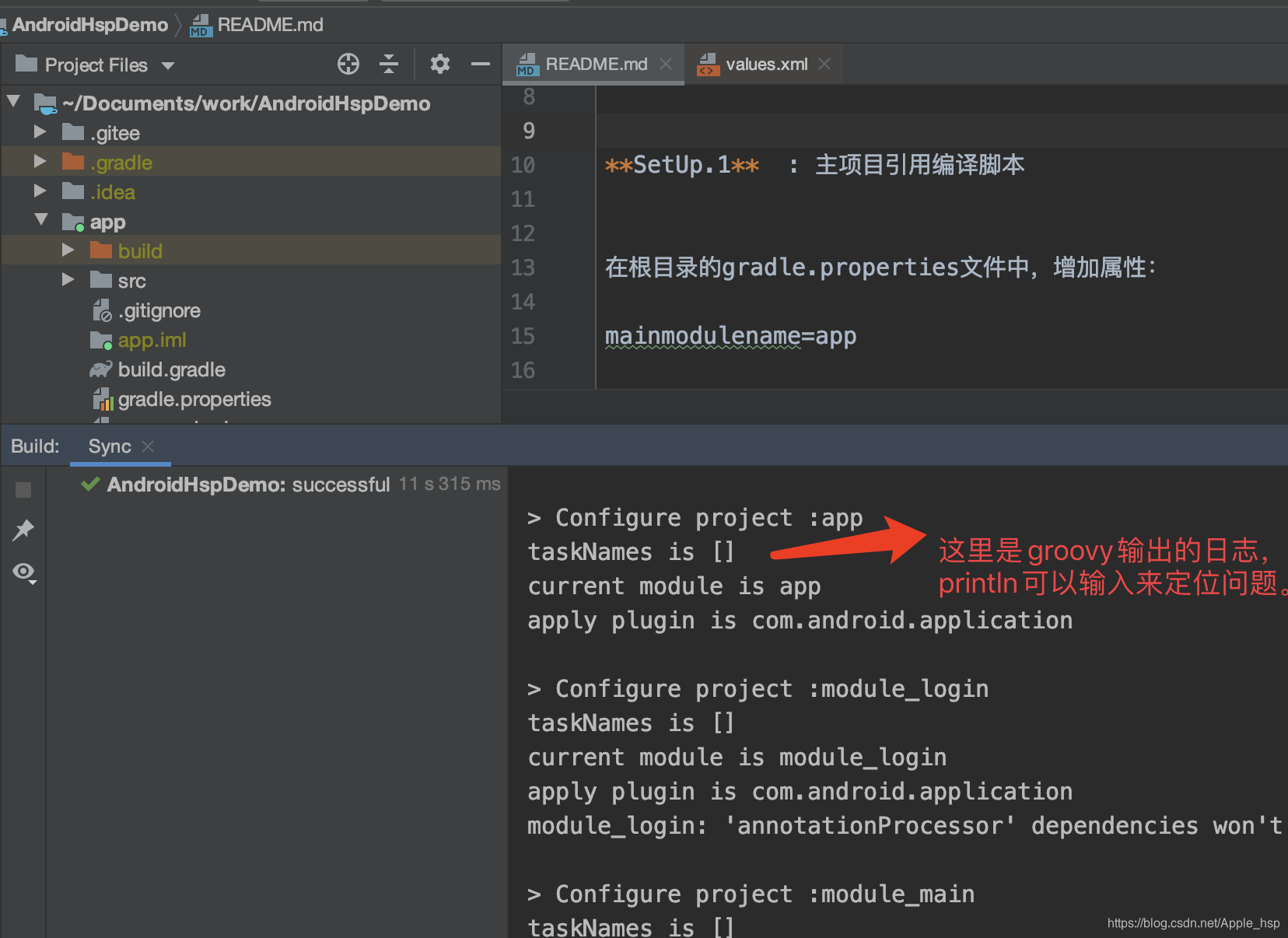Select gradle.properties in the project tree
1288x938 pixels.
point(194,399)
